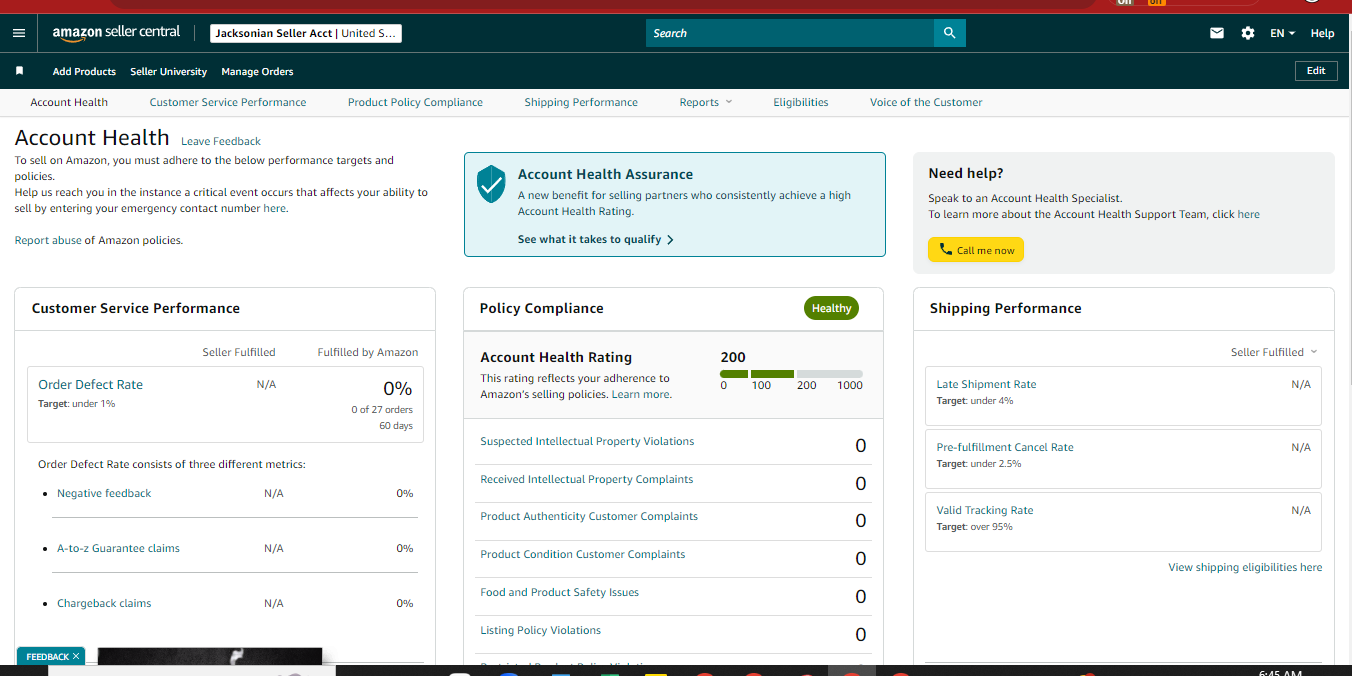Image resolution: width=1352 pixels, height=676 pixels.
Task: Open the Eligibilities tab
Action: tap(801, 102)
